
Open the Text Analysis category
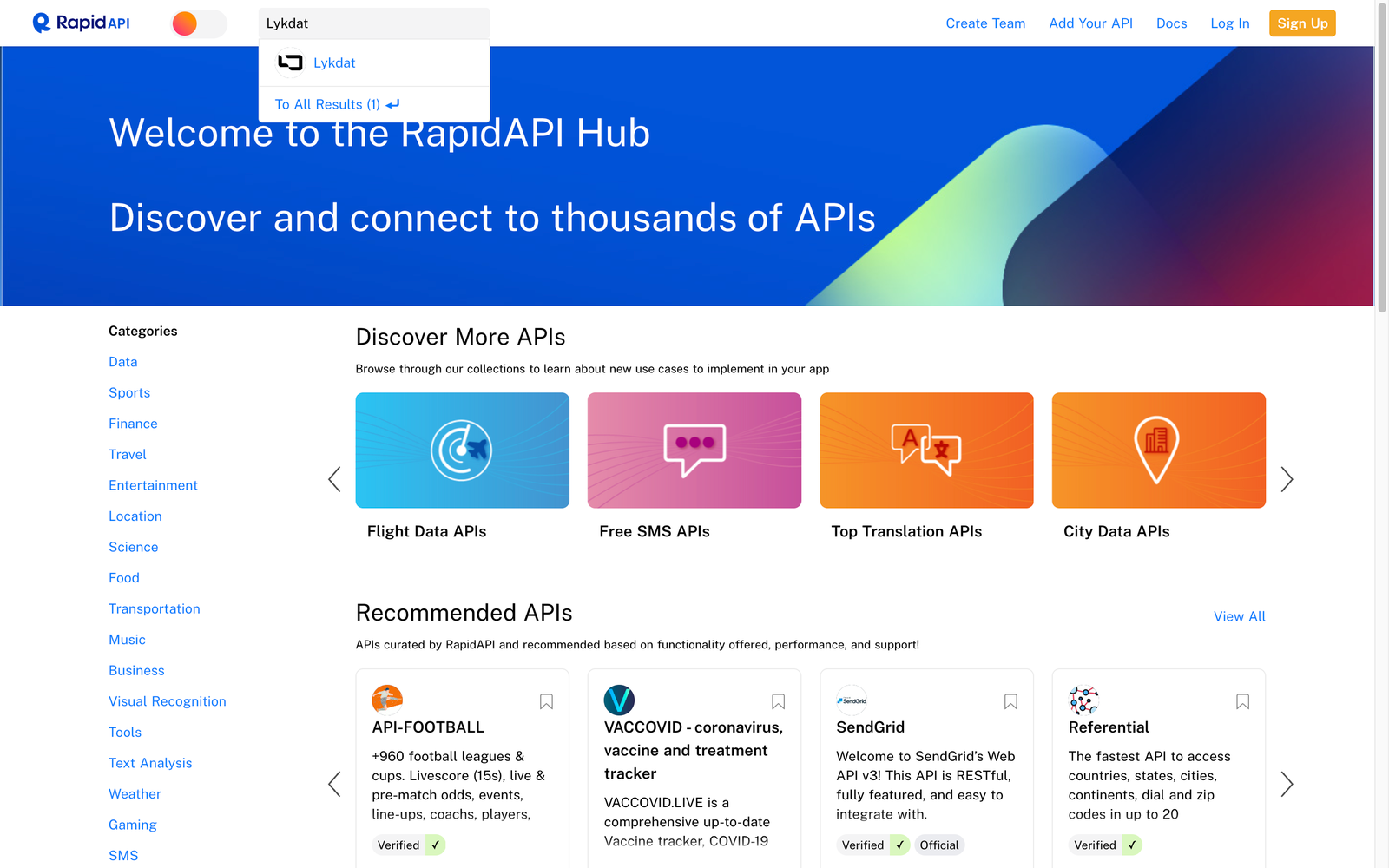(150, 763)
